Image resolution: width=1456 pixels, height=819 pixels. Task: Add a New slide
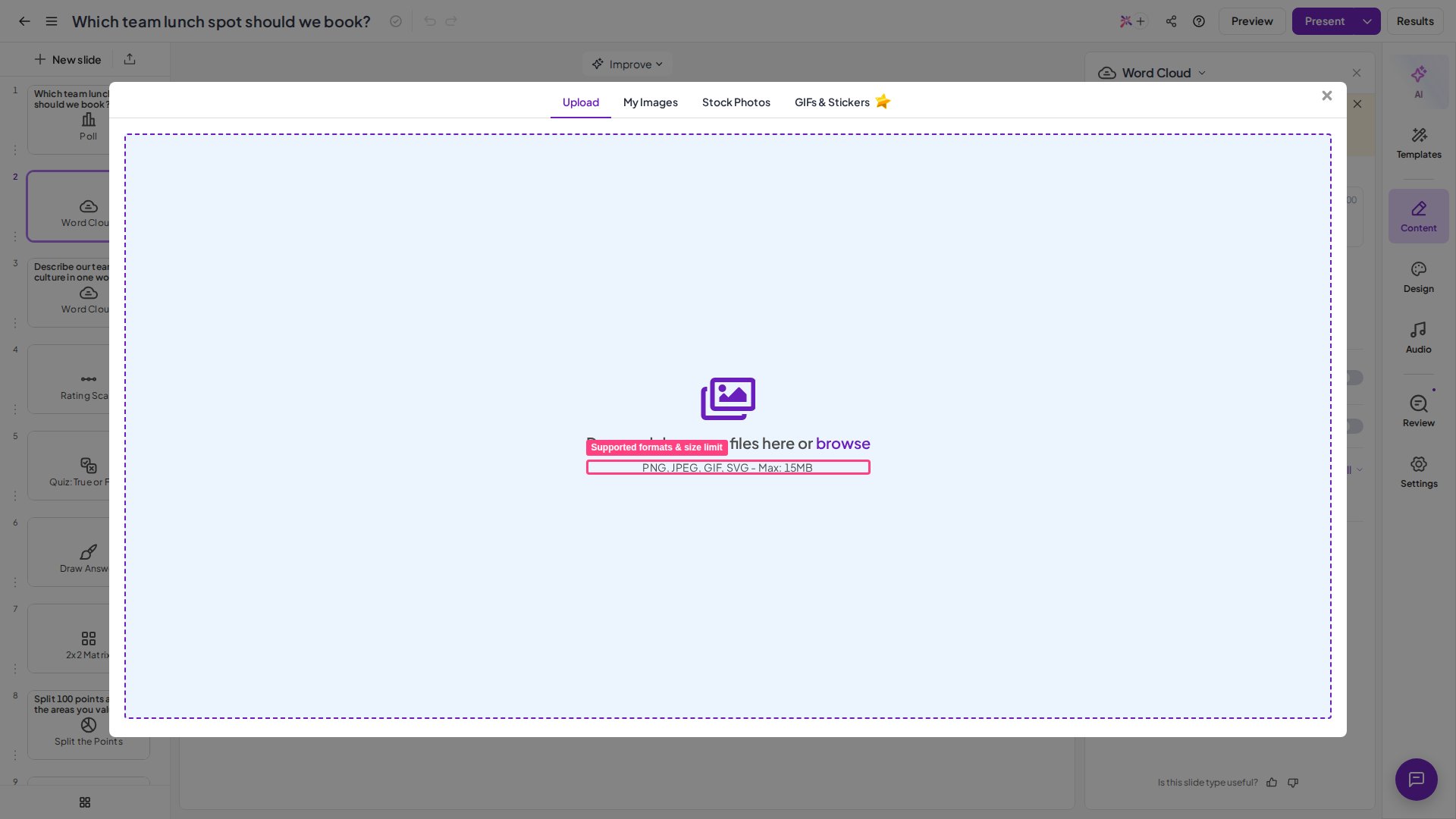(x=67, y=59)
